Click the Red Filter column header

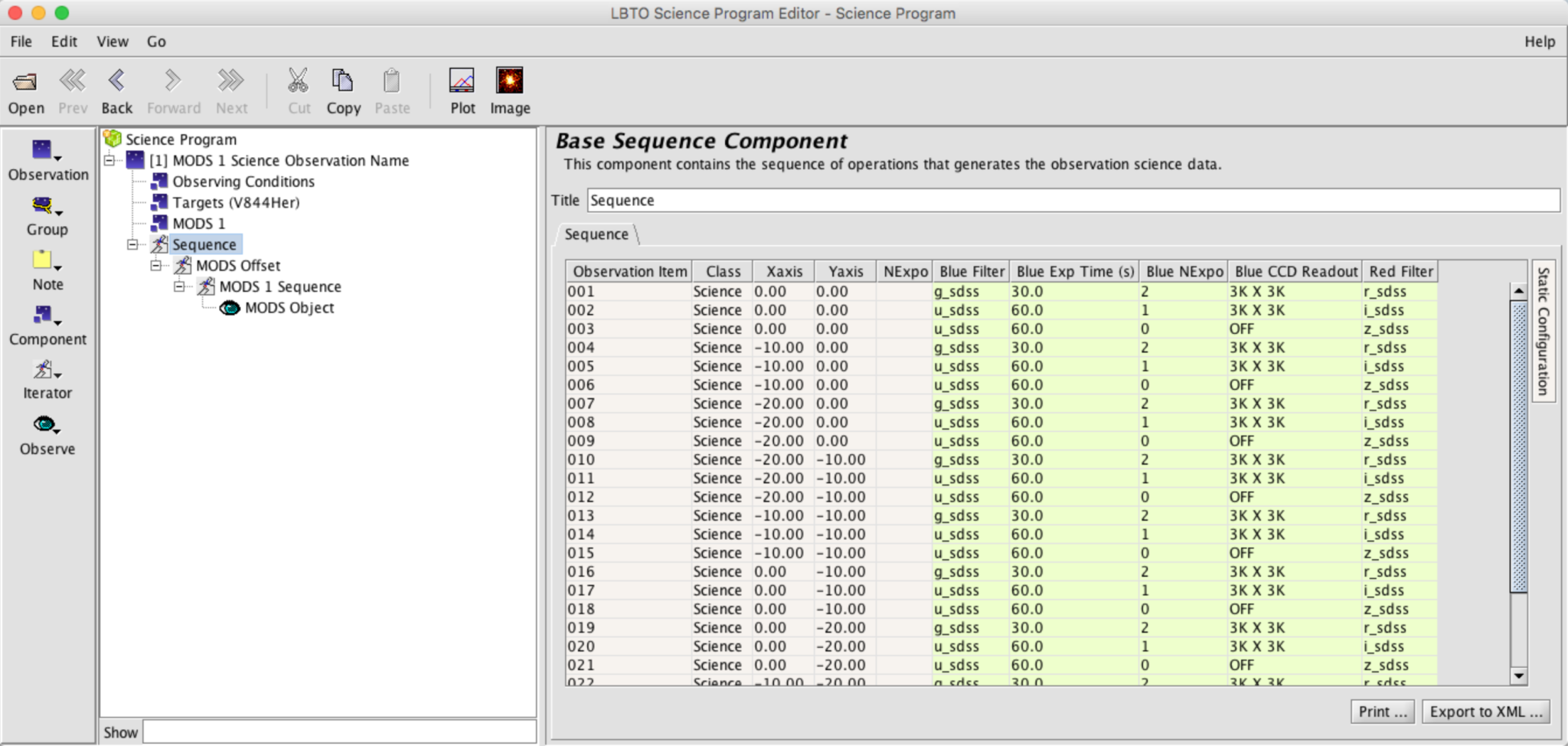point(1400,271)
